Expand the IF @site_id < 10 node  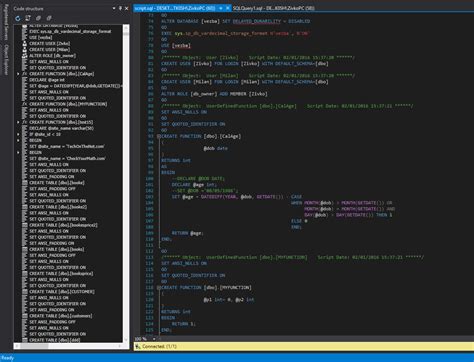pos(18,134)
